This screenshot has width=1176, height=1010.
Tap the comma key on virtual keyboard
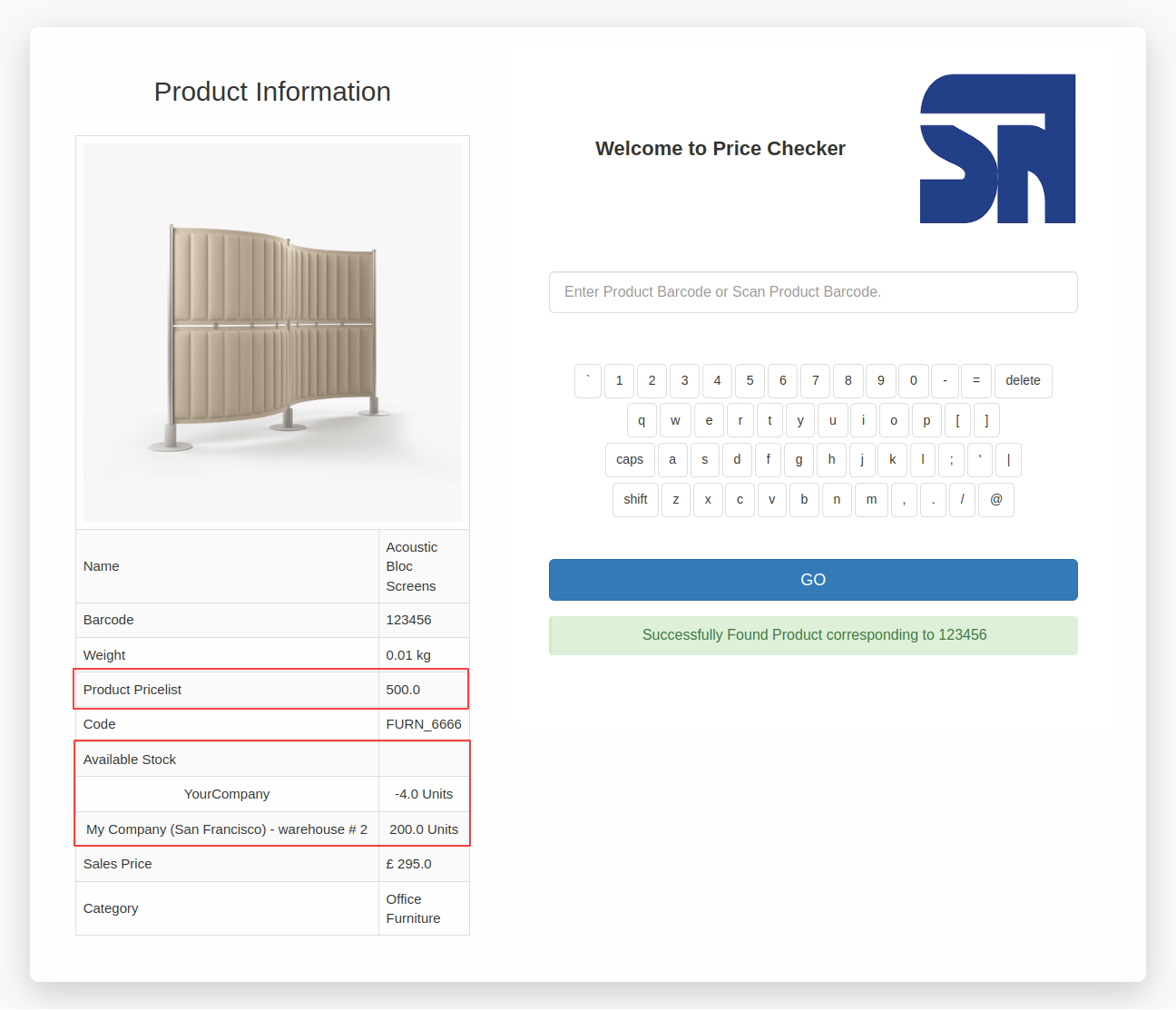click(904, 500)
